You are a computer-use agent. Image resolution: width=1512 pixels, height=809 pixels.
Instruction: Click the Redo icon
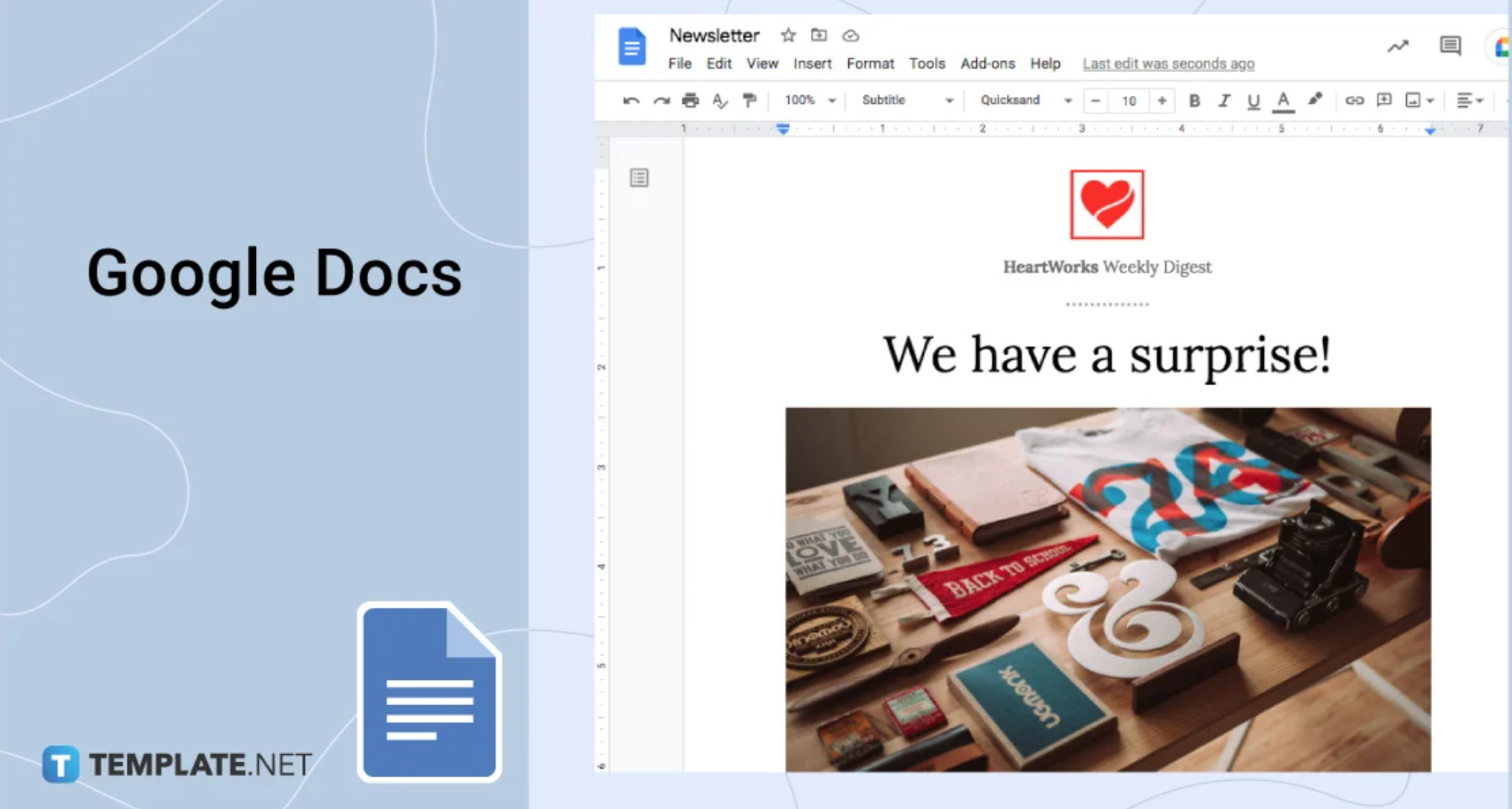tap(661, 100)
